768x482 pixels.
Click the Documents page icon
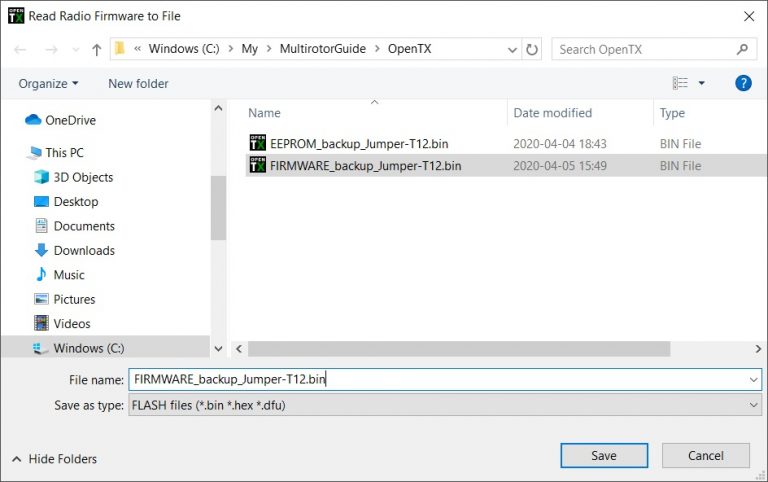coord(42,226)
